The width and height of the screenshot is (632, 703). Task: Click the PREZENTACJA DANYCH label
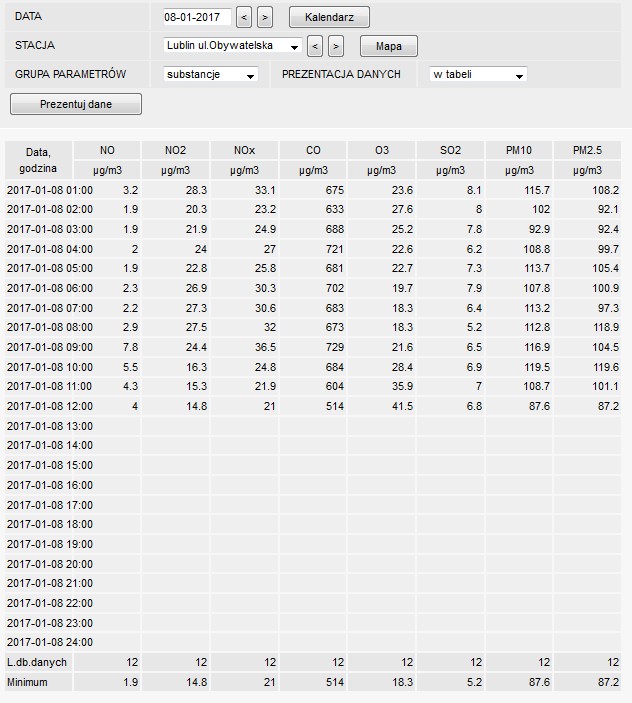[341, 74]
